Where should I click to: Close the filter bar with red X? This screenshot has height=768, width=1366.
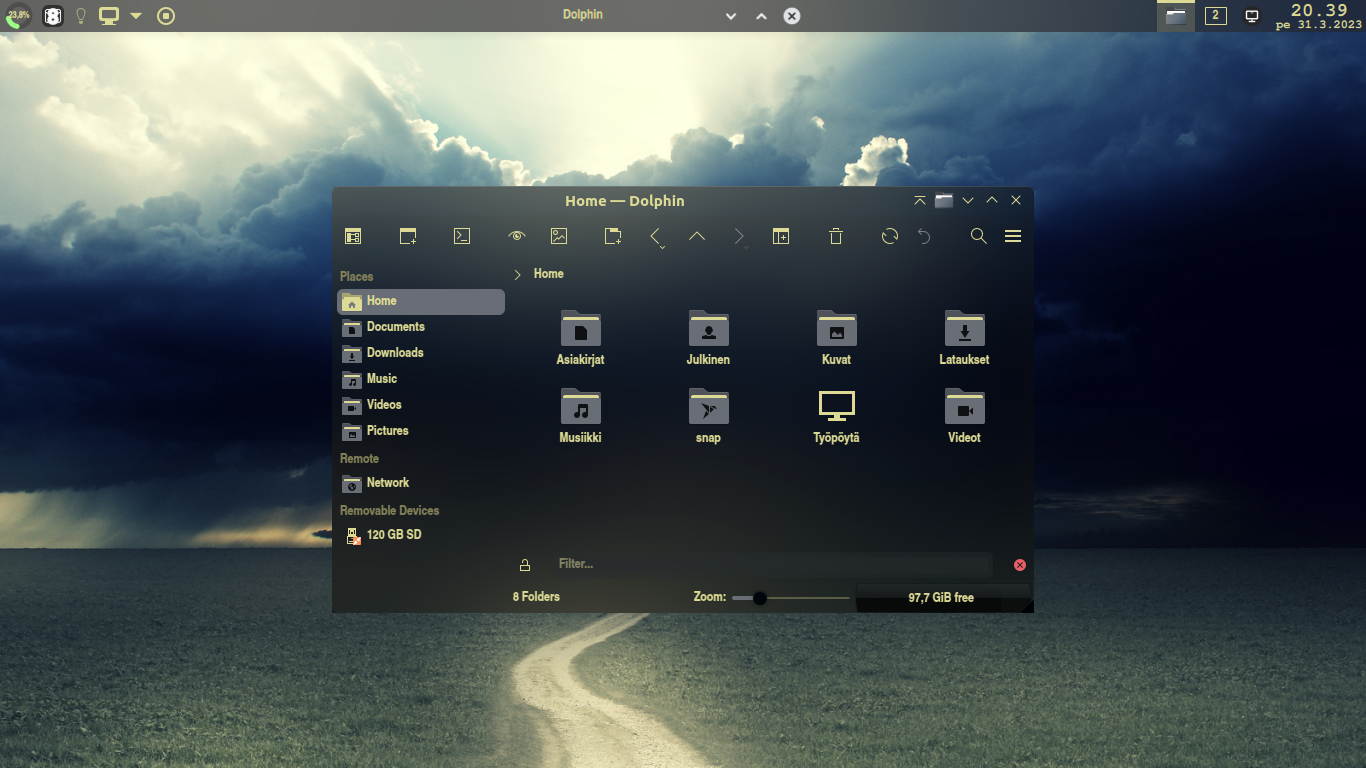[1020, 565]
